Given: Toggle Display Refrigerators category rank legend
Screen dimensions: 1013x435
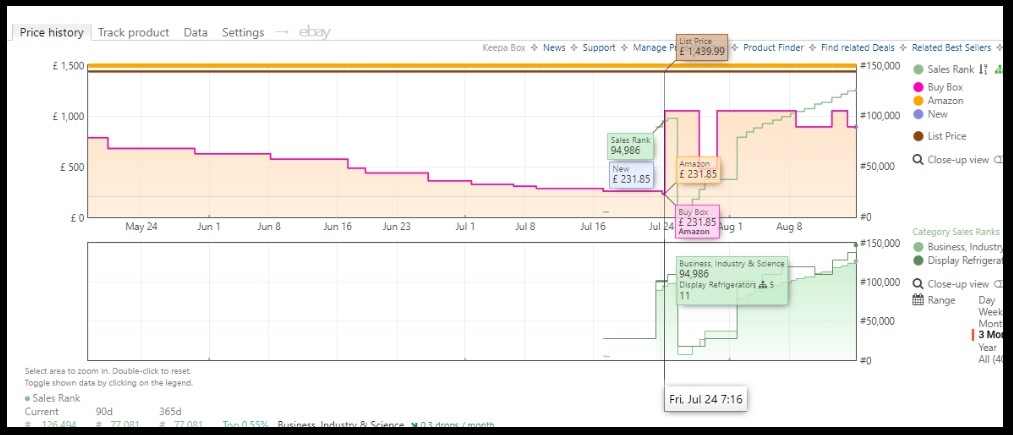Looking at the screenshot, I should click(957, 260).
